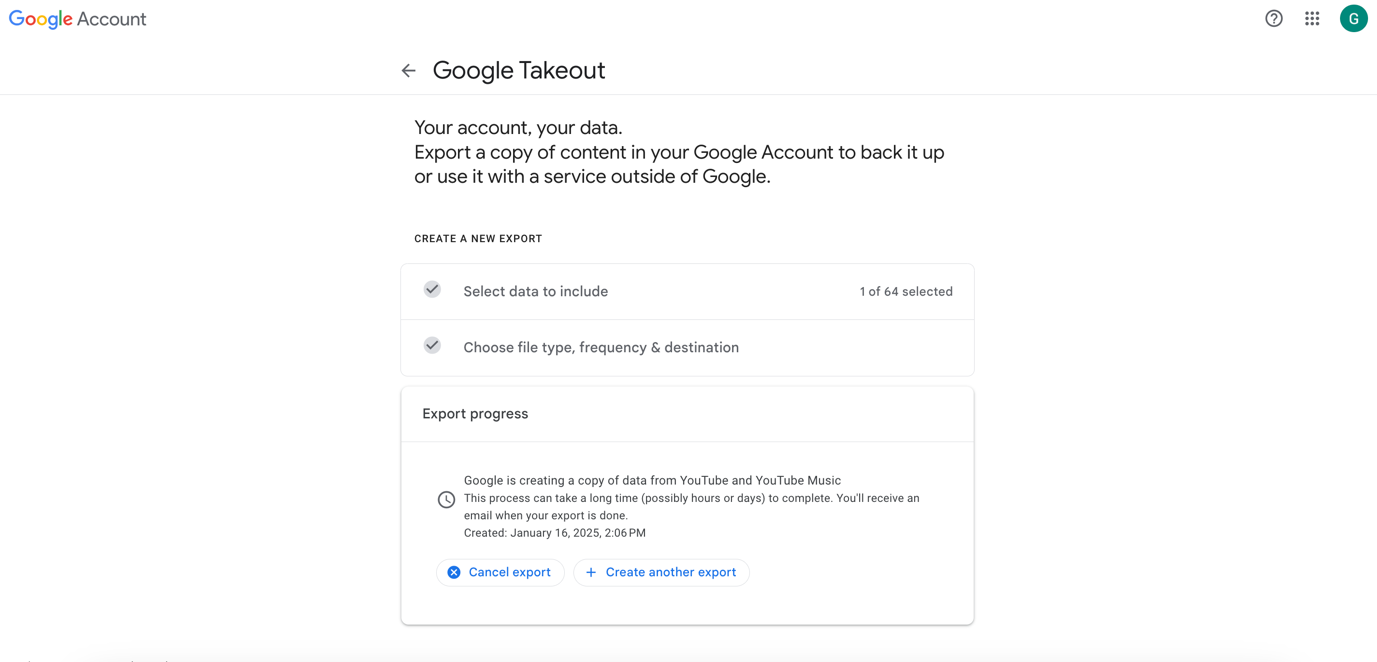Click the plus icon for another export
Image resolution: width=1377 pixels, height=662 pixels.
point(591,573)
